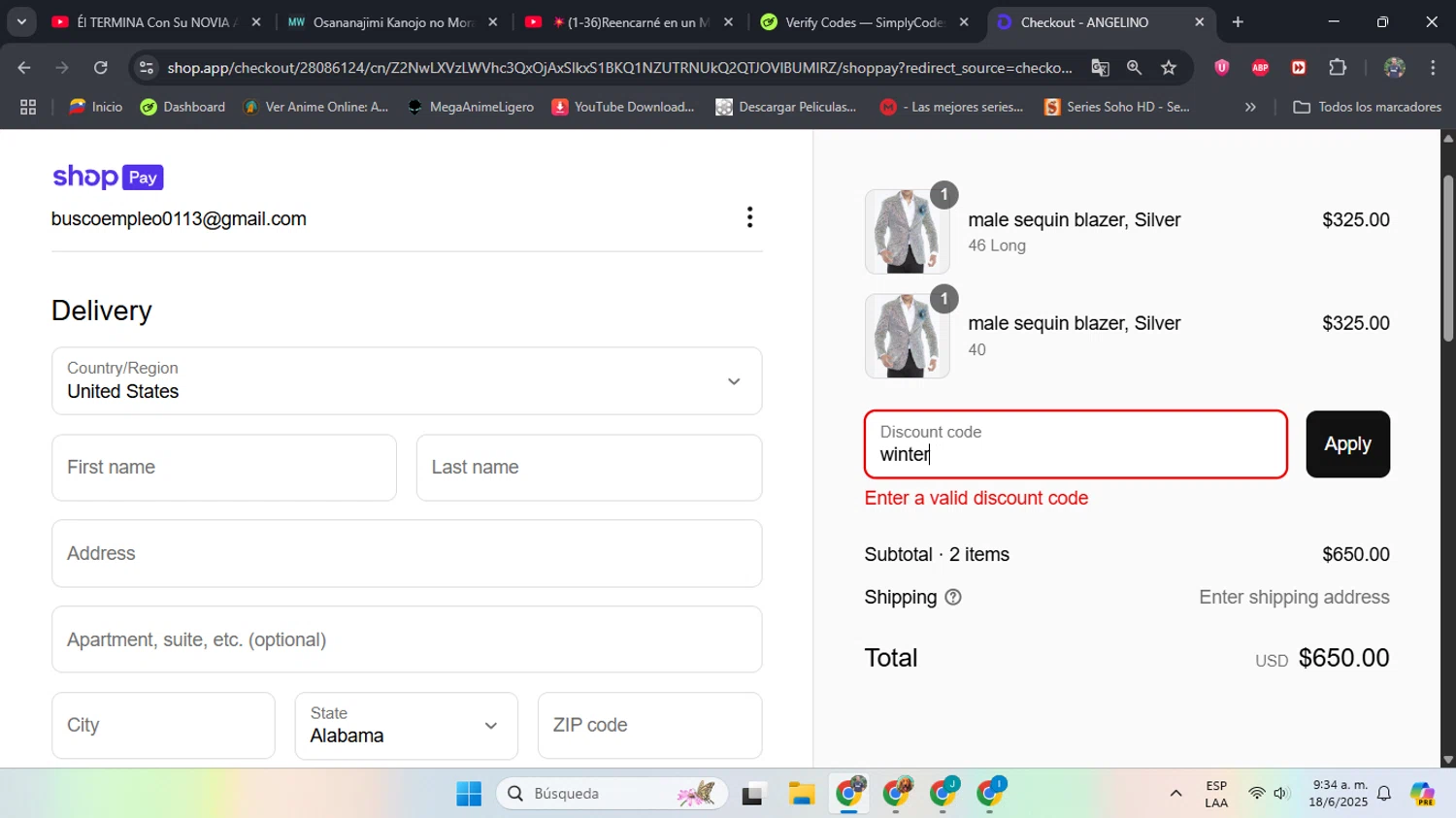Show hidden tray icons with the chevron
The height and width of the screenshot is (818, 1456).
[x=1175, y=794]
